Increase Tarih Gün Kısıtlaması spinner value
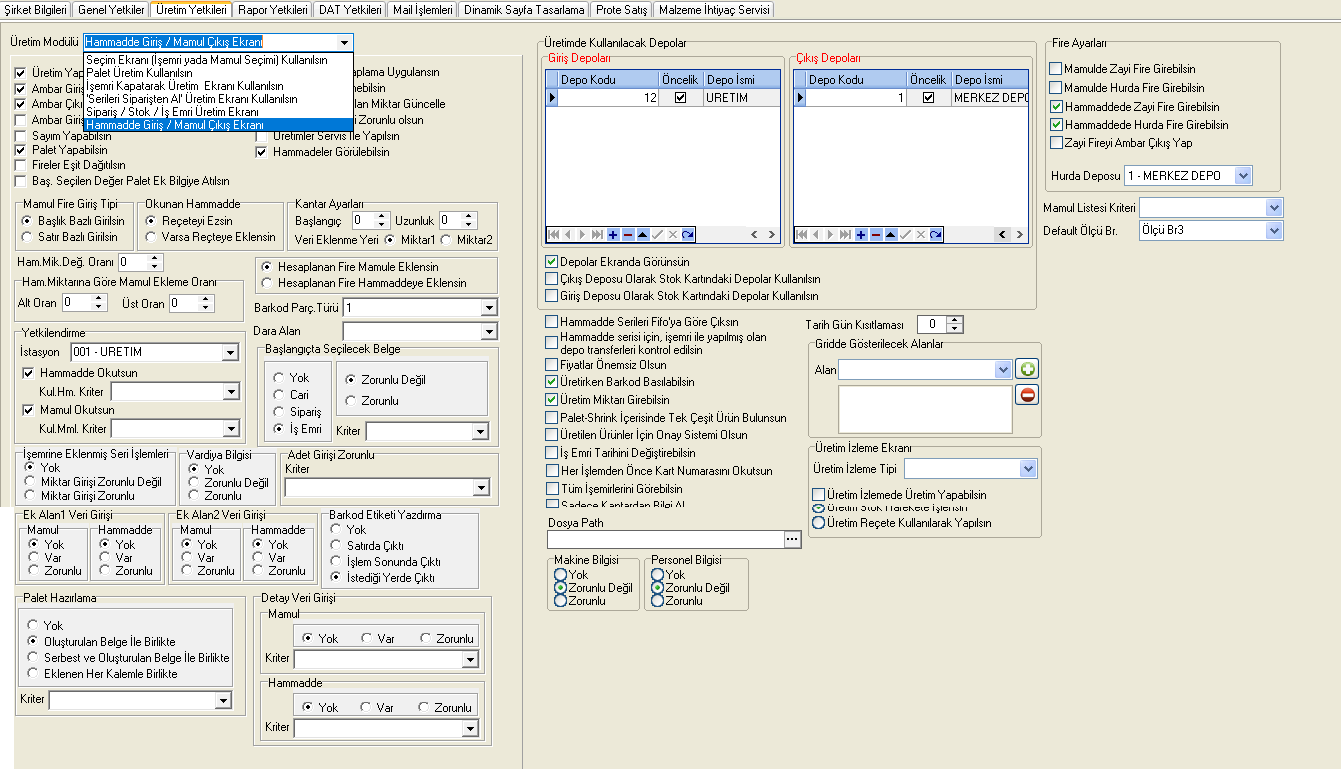This screenshot has height=769, width=1341. coord(956,320)
